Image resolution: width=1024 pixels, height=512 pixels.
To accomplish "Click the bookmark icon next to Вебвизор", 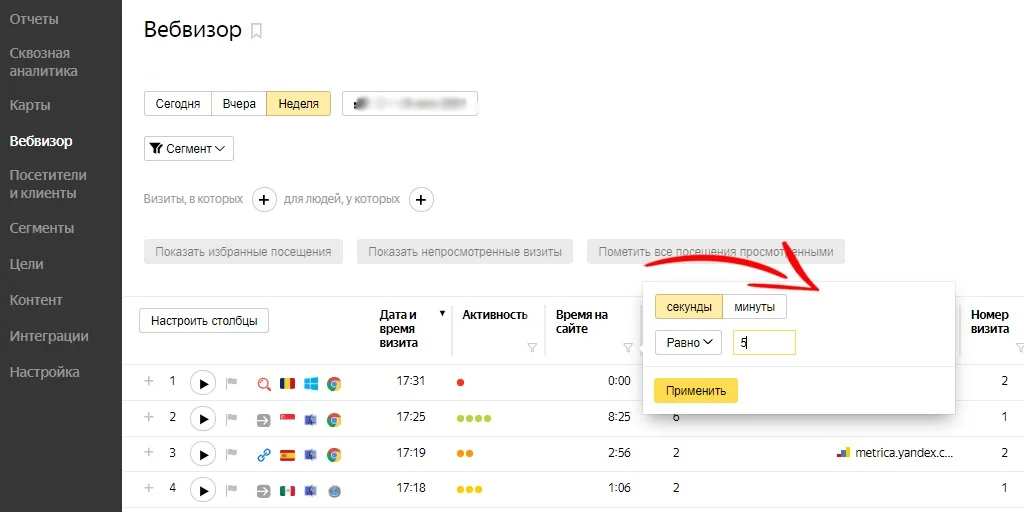I will pyautogui.click(x=257, y=31).
